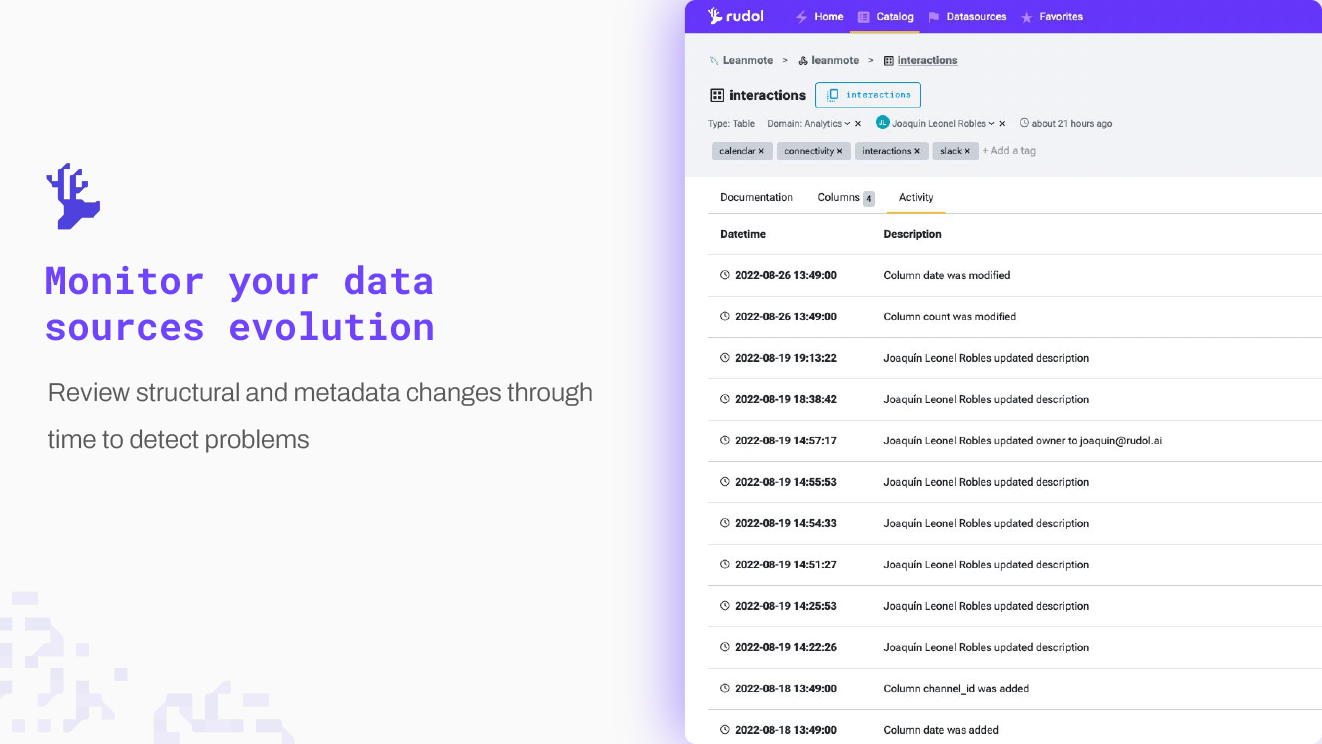
Task: Select the Activity tab
Action: click(916, 198)
